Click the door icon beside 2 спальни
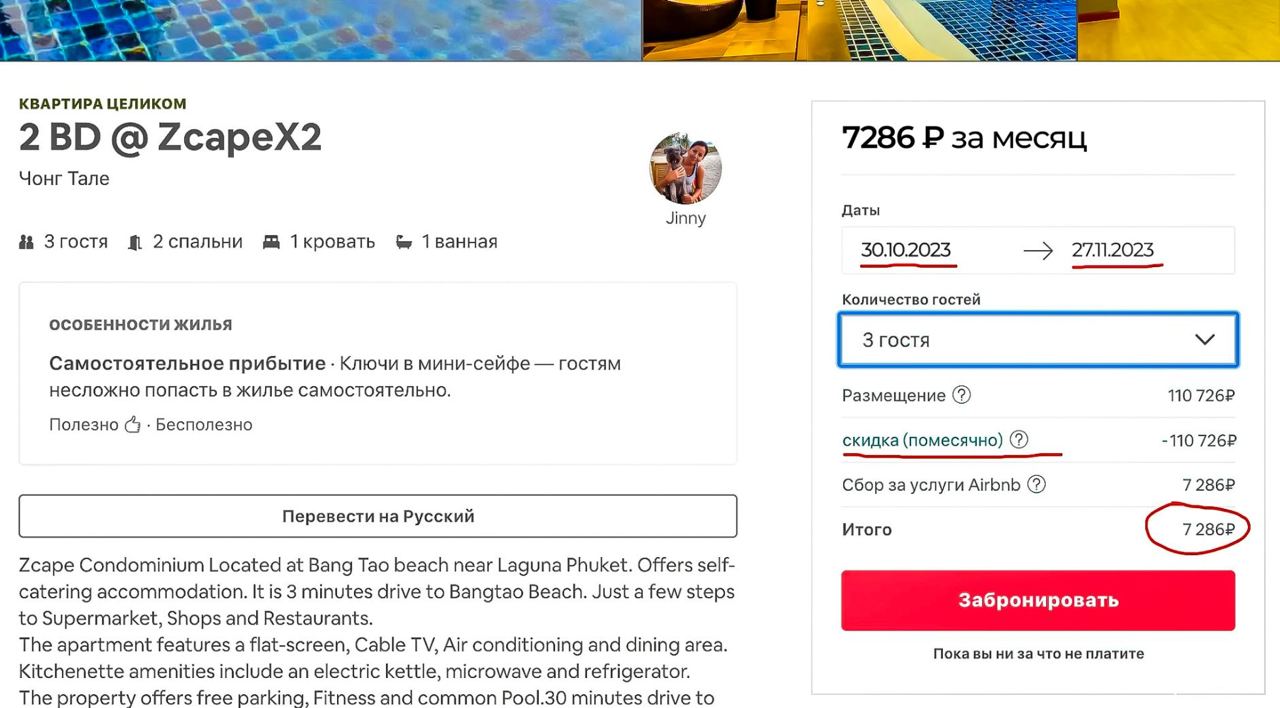This screenshot has width=1280, height=708. pyautogui.click(x=135, y=242)
